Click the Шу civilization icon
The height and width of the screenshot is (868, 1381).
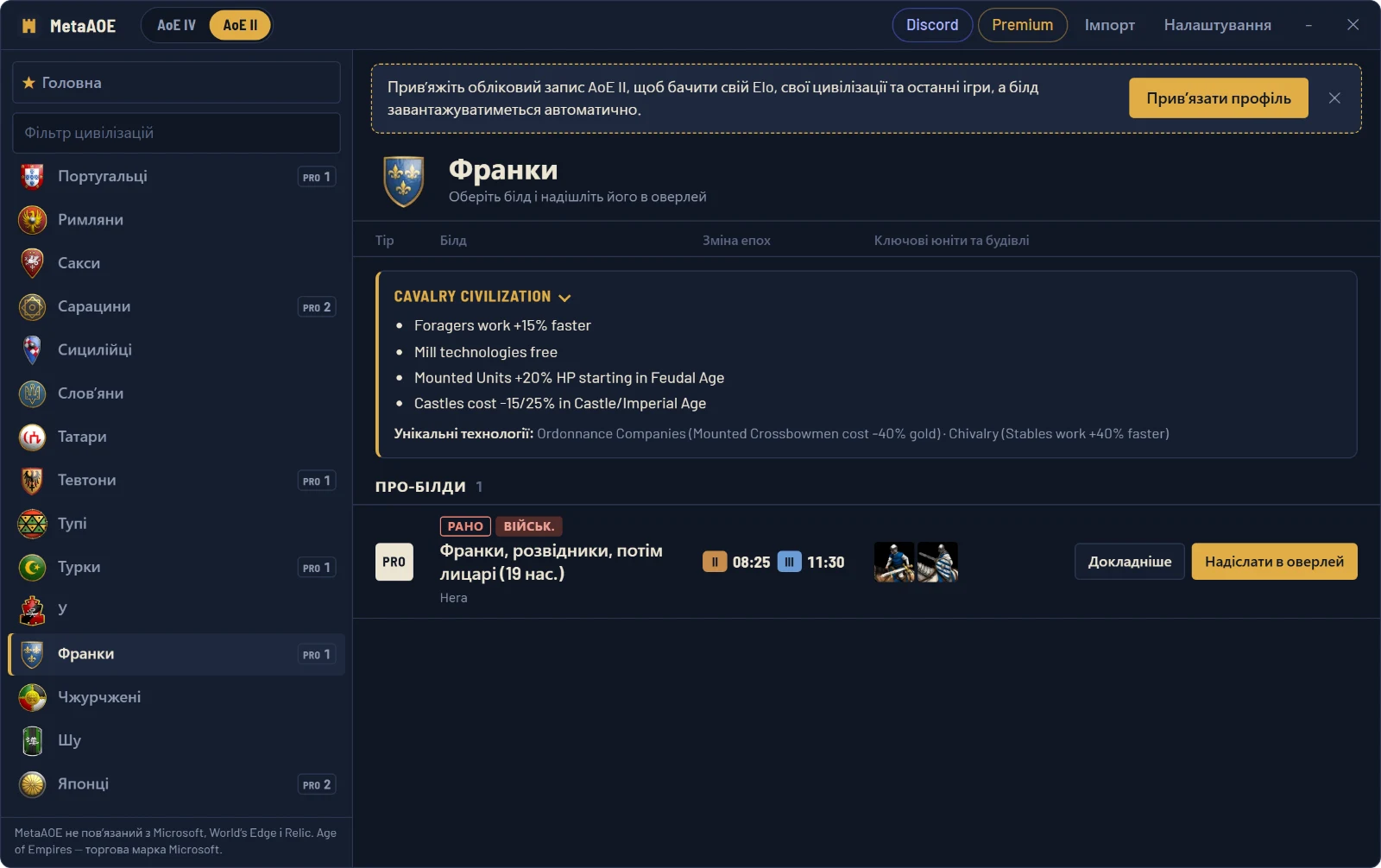click(x=32, y=740)
